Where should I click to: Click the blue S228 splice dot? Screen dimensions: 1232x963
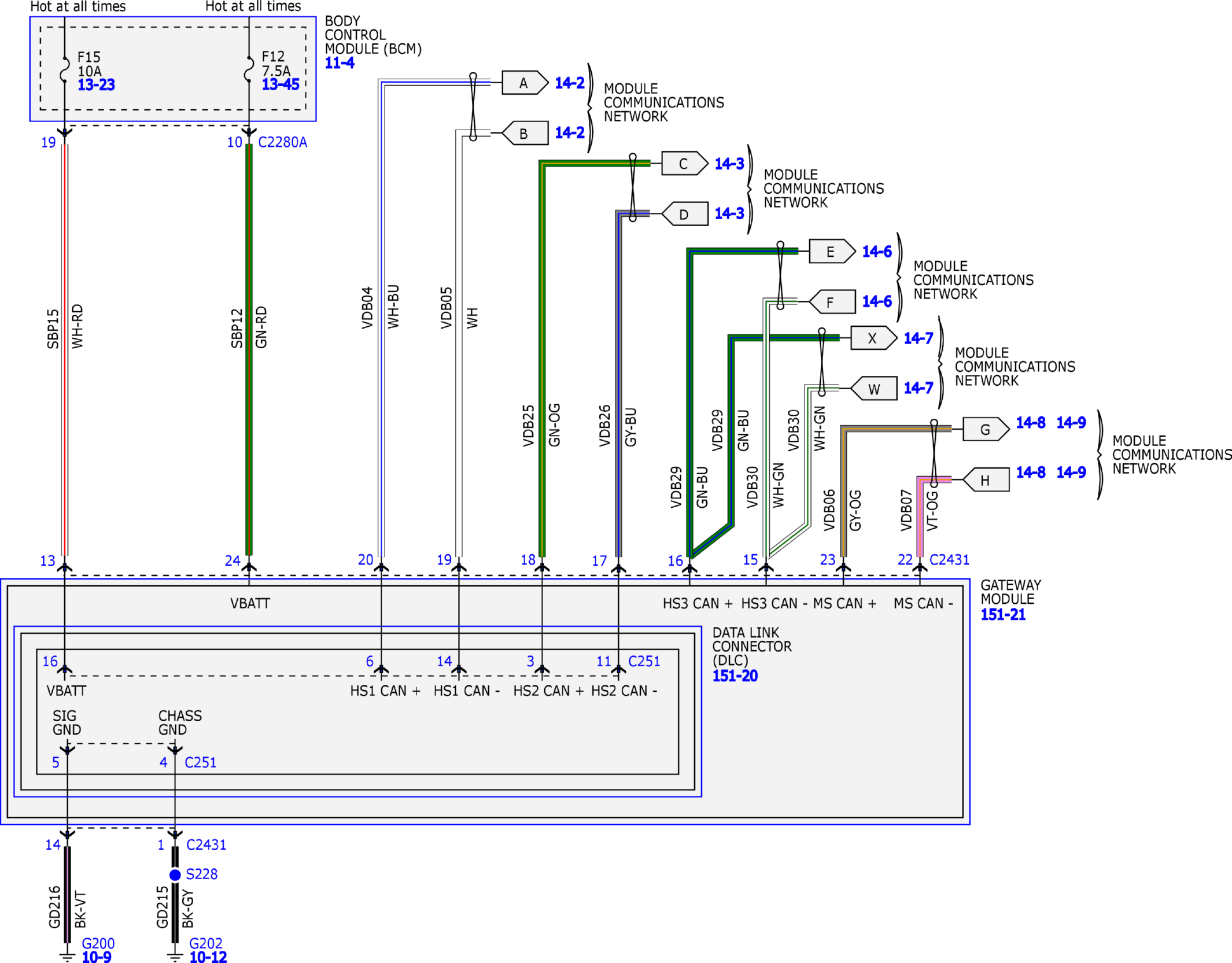point(175,875)
